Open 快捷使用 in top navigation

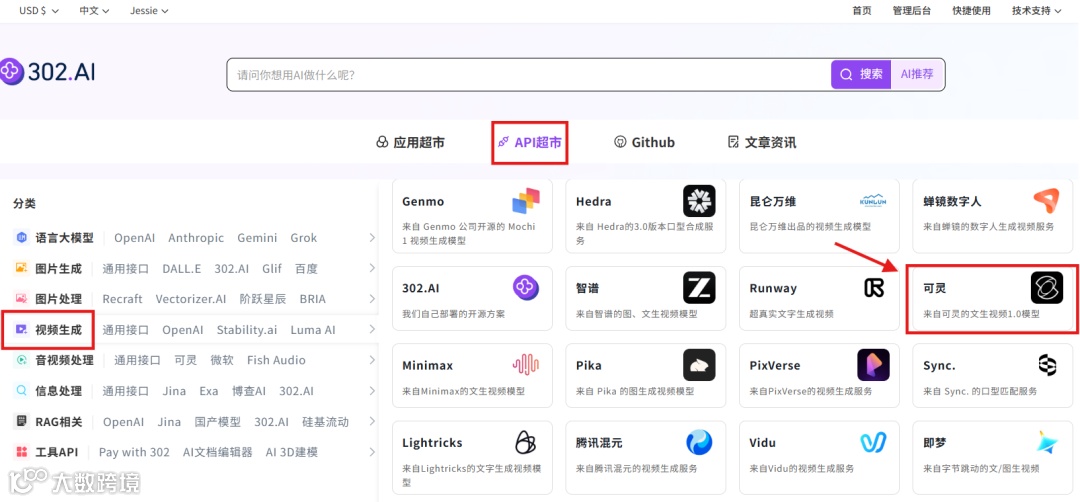click(x=971, y=10)
